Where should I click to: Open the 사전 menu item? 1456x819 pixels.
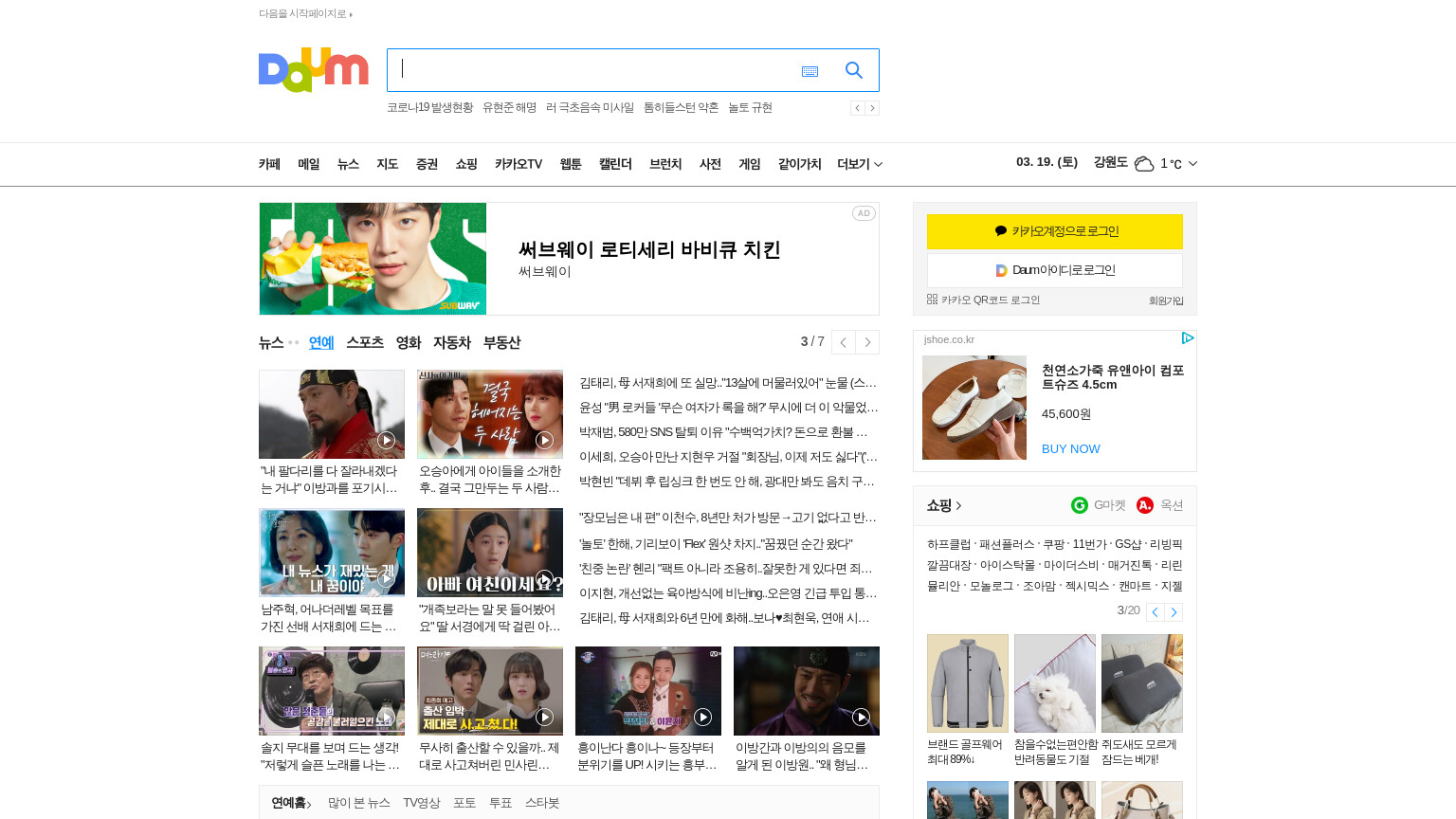coord(710,164)
